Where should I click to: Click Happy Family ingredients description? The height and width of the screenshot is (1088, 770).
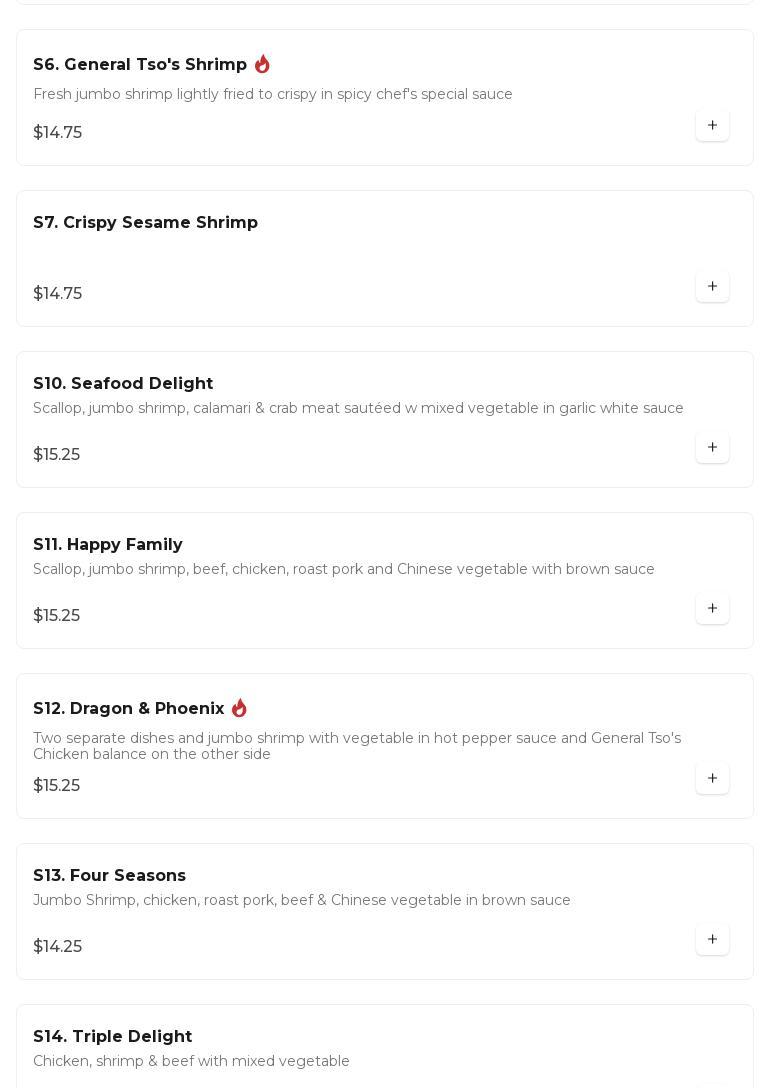pyautogui.click(x=344, y=570)
